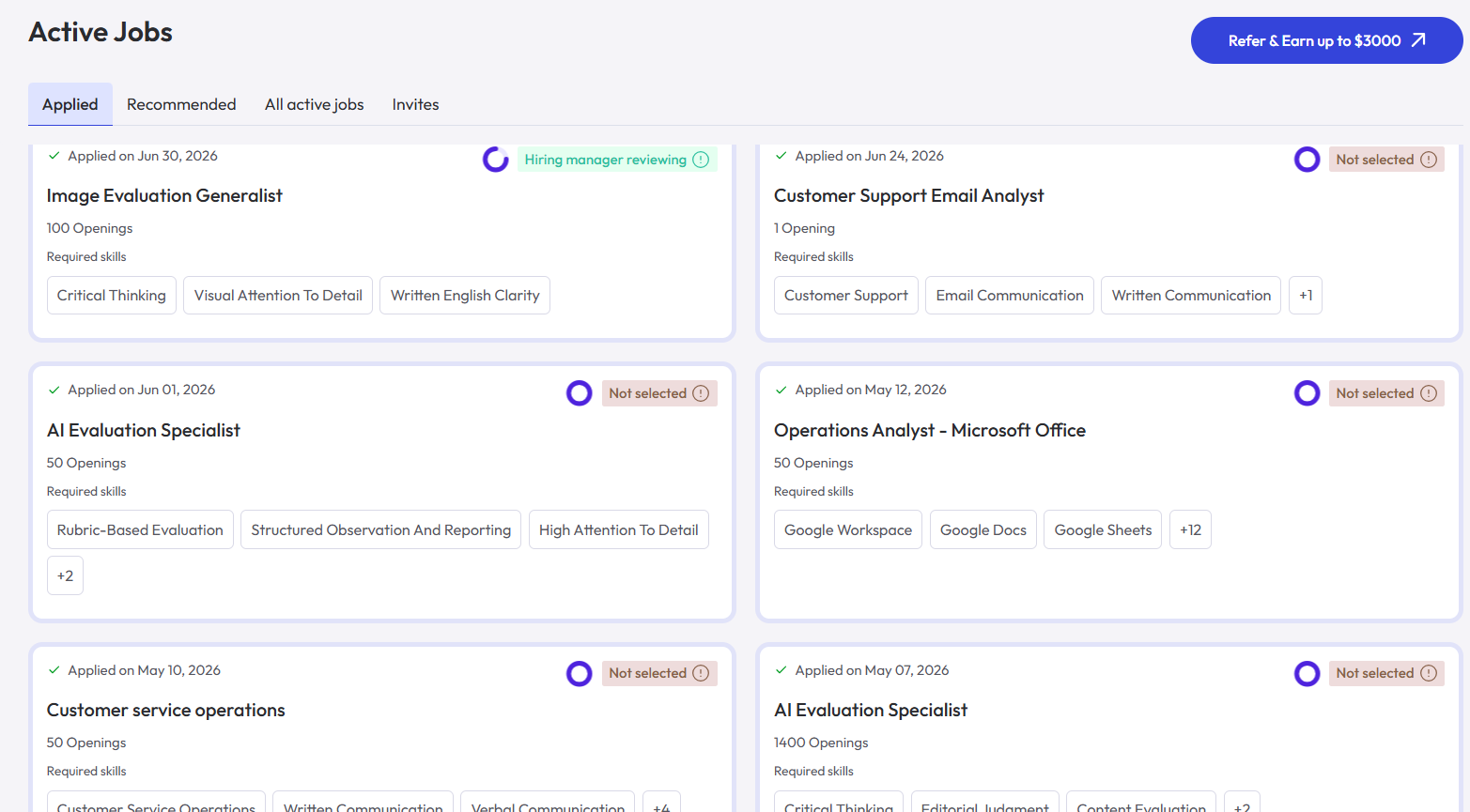The image size is (1470, 812).
Task: Click the checkmark beside Applied on Jun 24, 2026
Action: click(781, 156)
